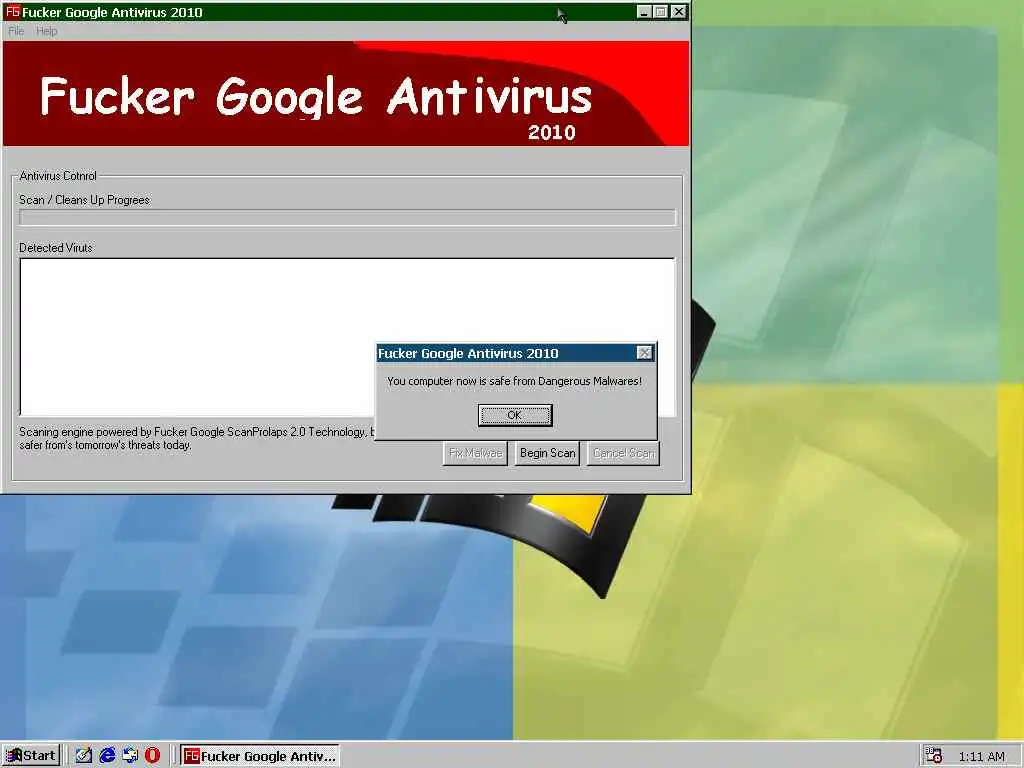Launch Opera browser from quick launch
The image size is (1024, 768).
click(x=152, y=756)
